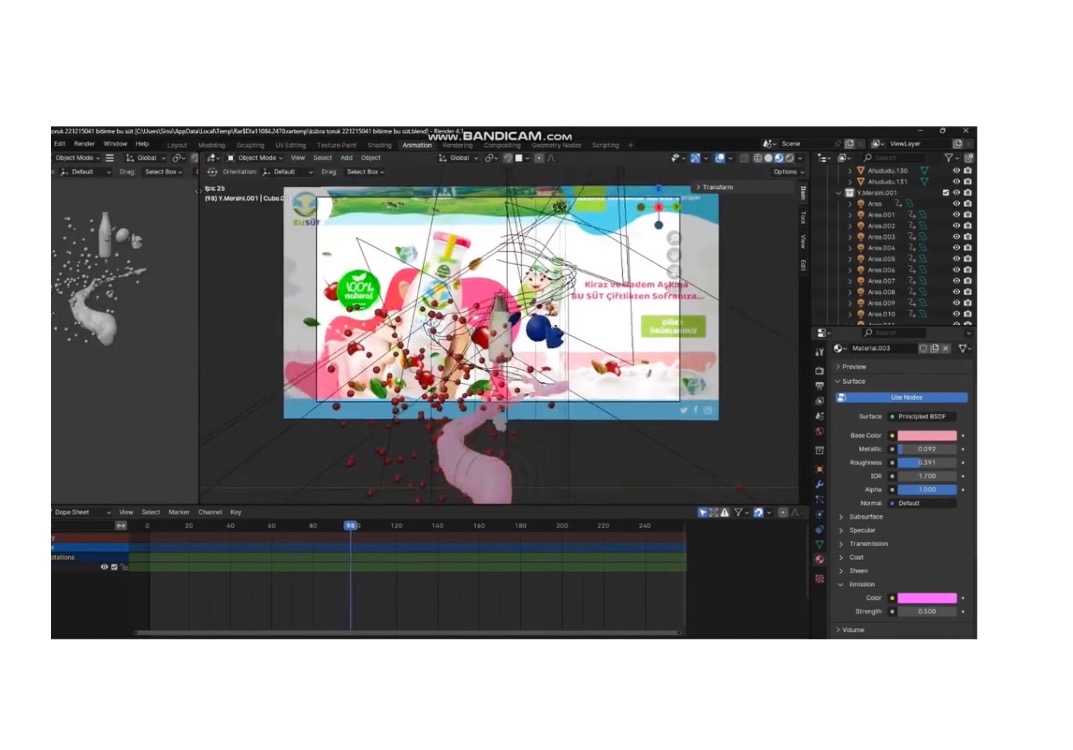1073x750 pixels.
Task: Disable rendering of Area.008 via camera icon
Action: click(968, 292)
